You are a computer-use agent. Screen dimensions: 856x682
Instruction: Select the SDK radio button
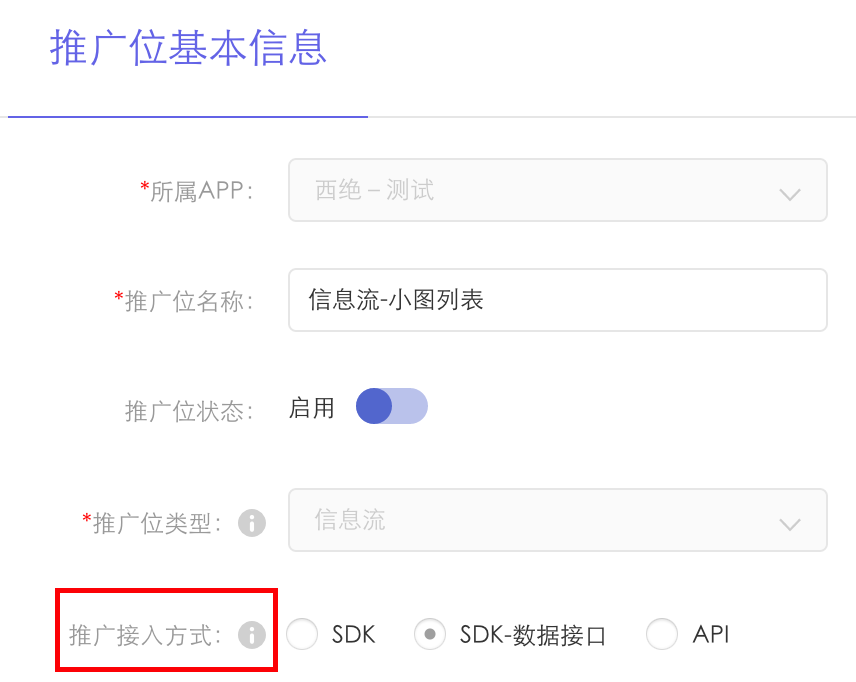[302, 634]
